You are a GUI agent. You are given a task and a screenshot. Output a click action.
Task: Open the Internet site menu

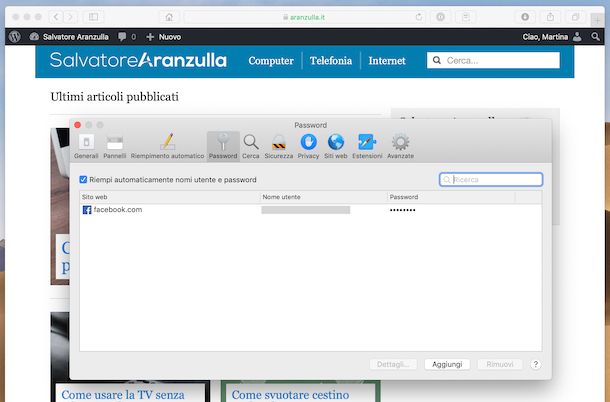point(387,61)
